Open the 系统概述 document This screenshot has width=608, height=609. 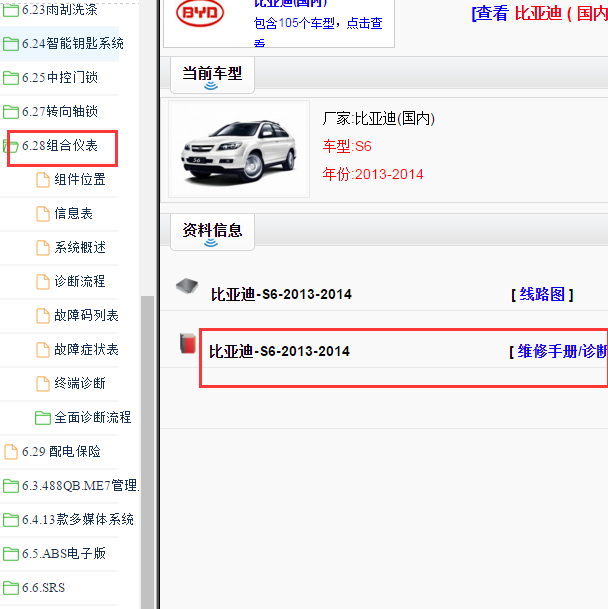click(80, 247)
